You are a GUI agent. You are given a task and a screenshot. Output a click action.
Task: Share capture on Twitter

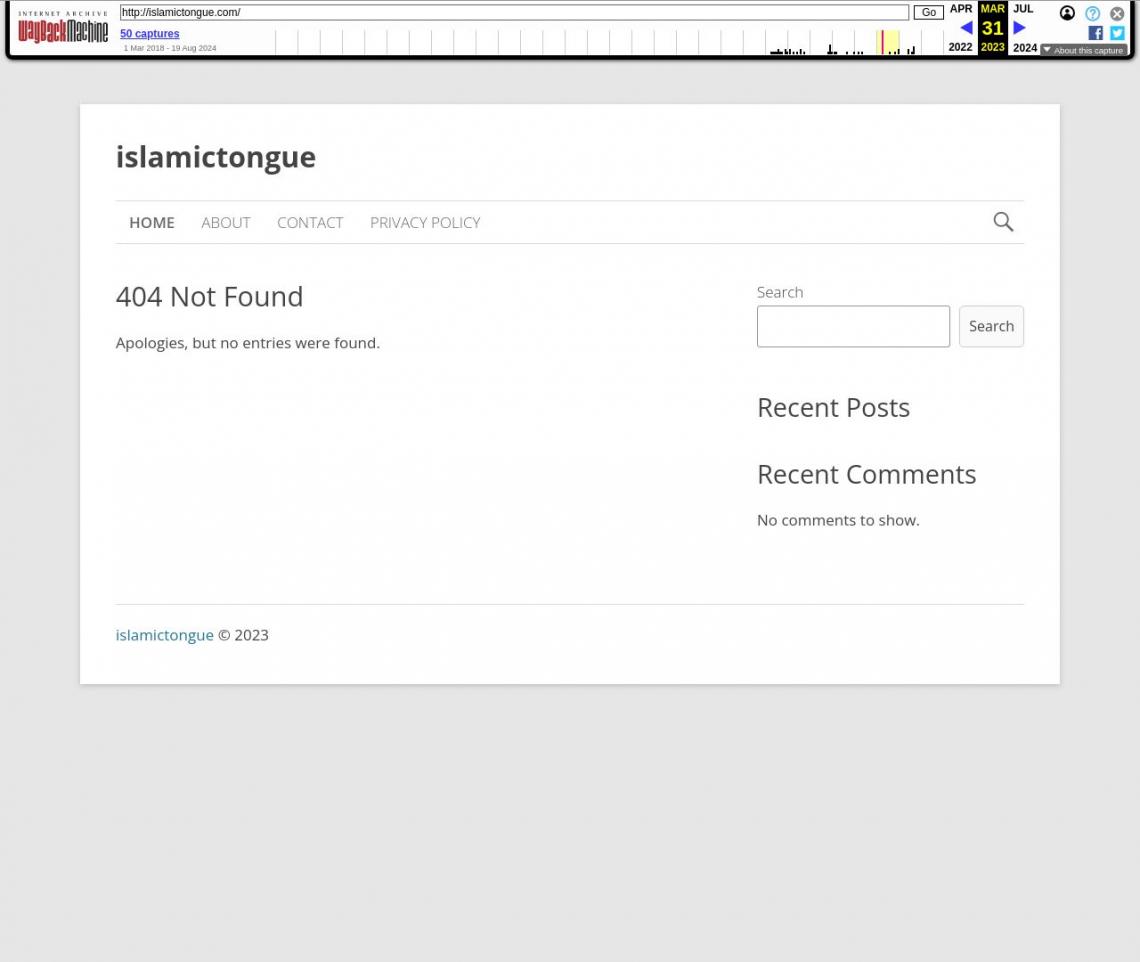click(x=1117, y=33)
